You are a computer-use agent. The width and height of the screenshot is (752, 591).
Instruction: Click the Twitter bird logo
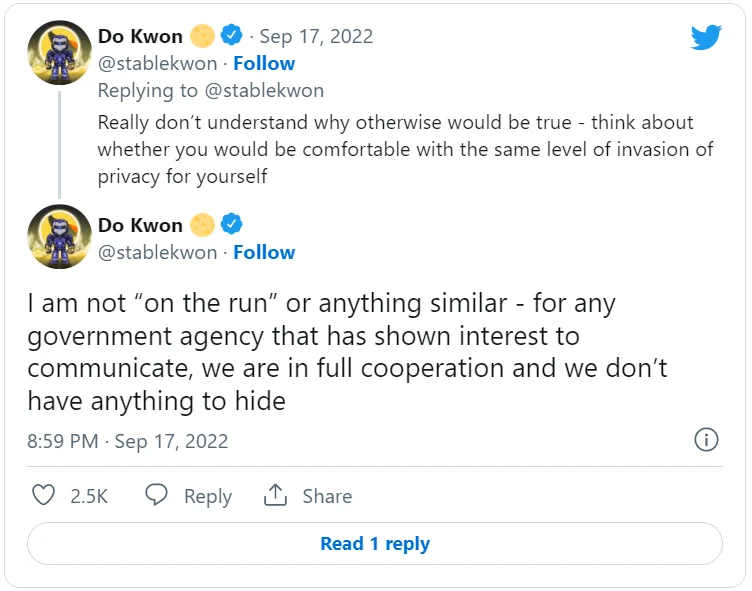pos(706,38)
